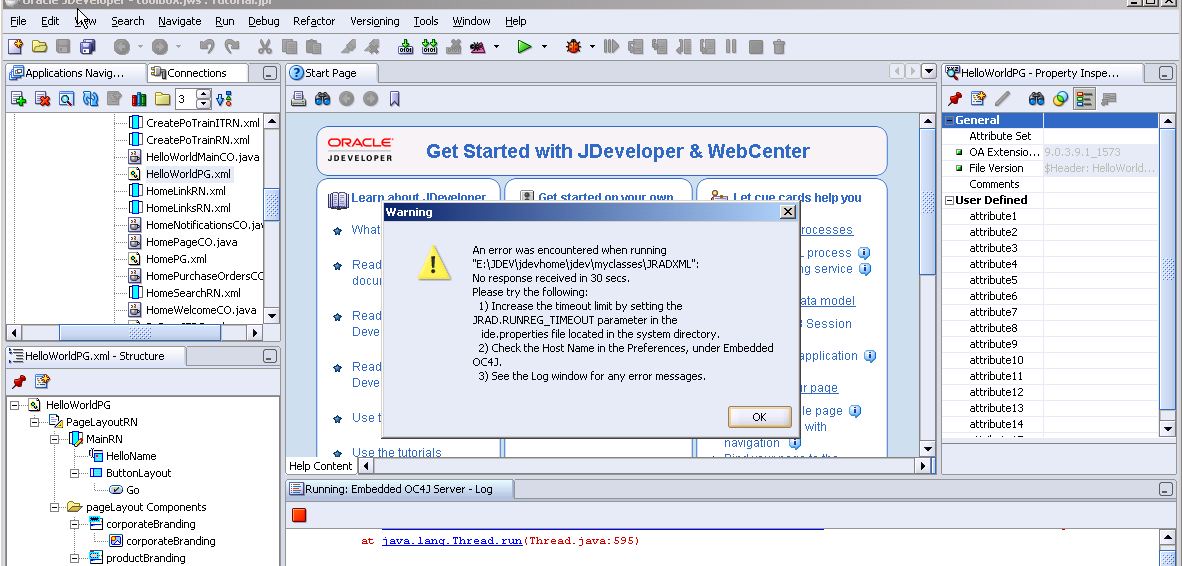
Task: Collapse the User Defined property section
Action: click(949, 200)
